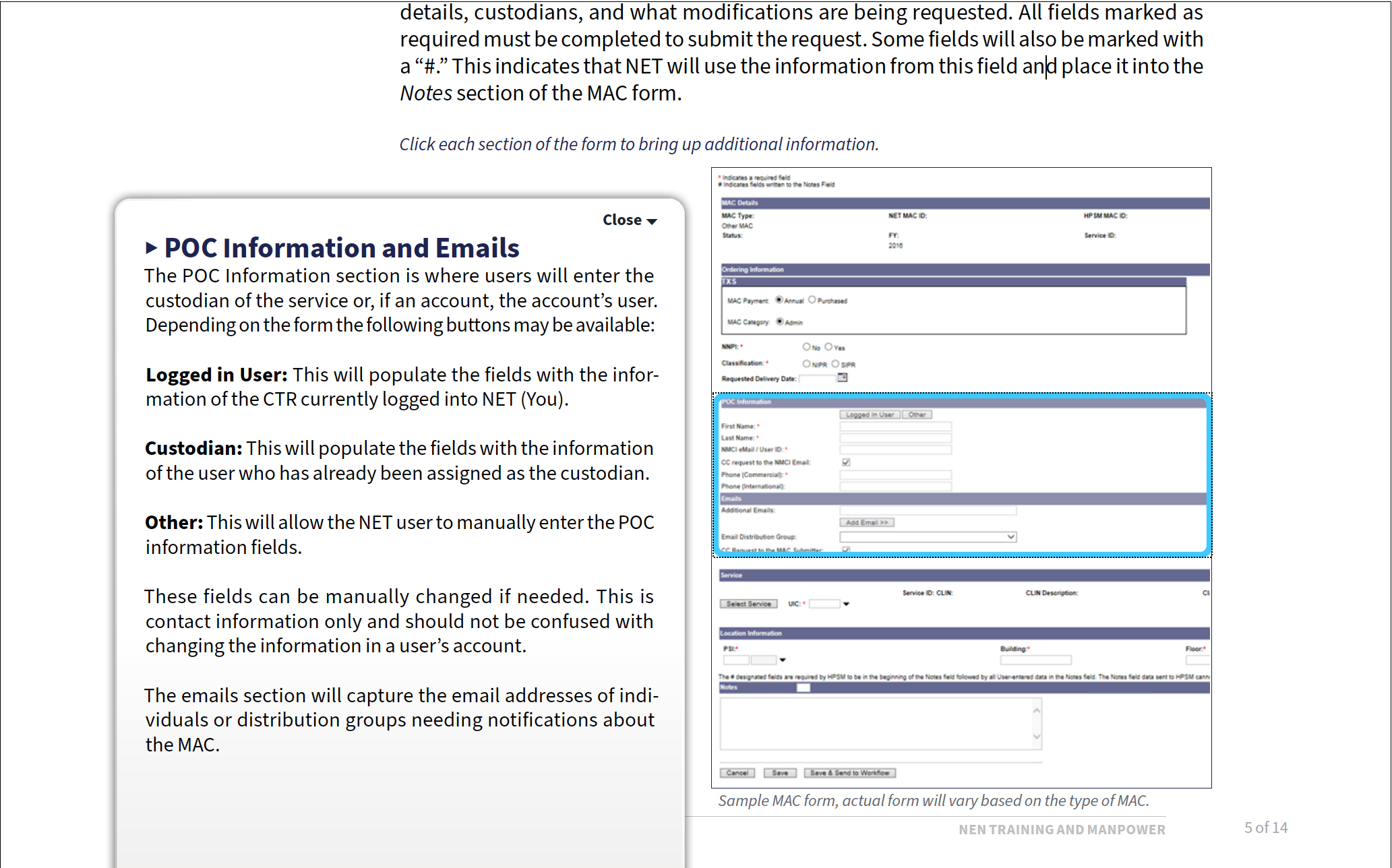Click the scroll-up arrow in the Notes box
1392x868 pixels.
[1036, 712]
